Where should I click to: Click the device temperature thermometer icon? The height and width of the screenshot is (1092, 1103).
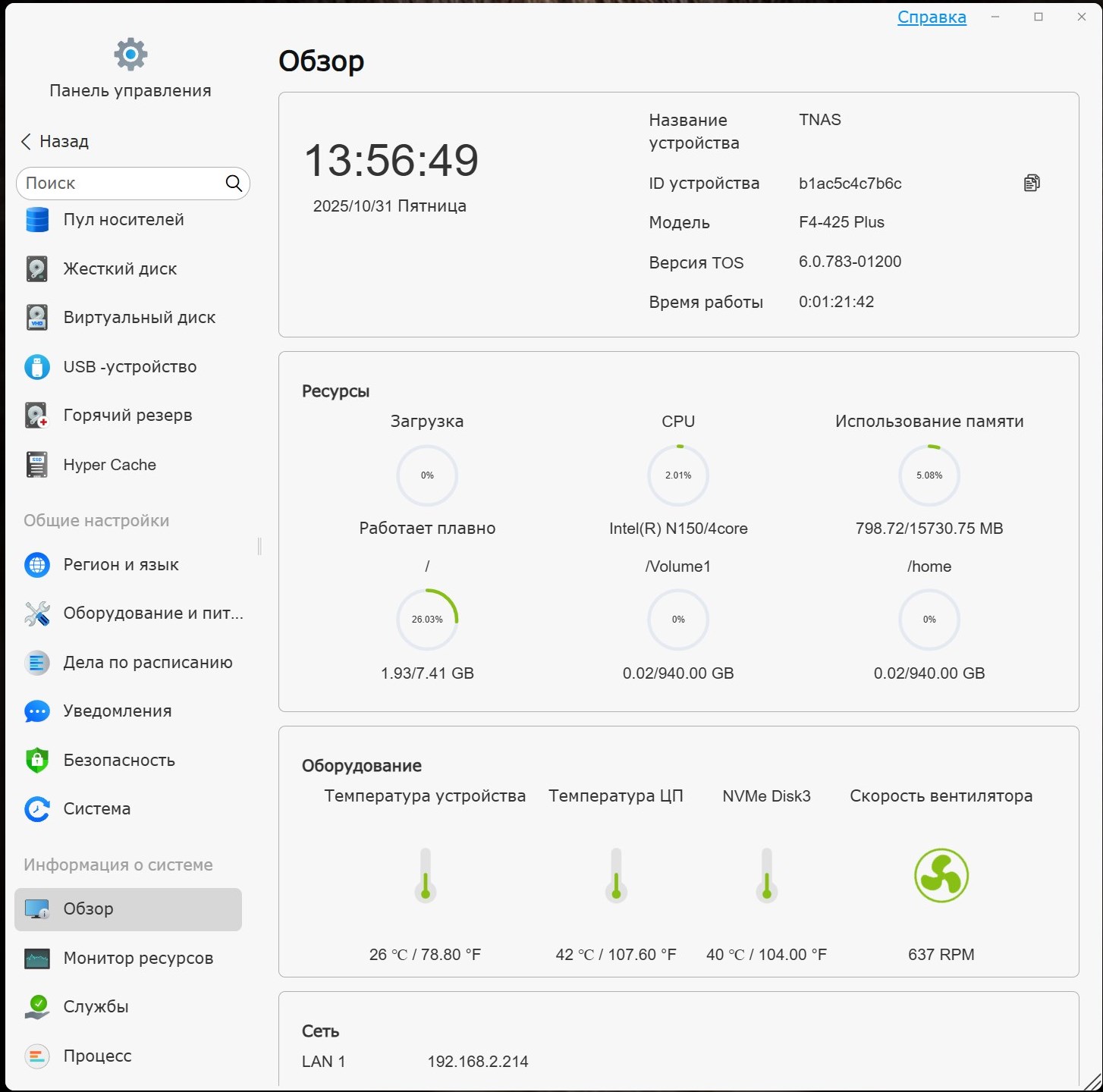click(426, 874)
